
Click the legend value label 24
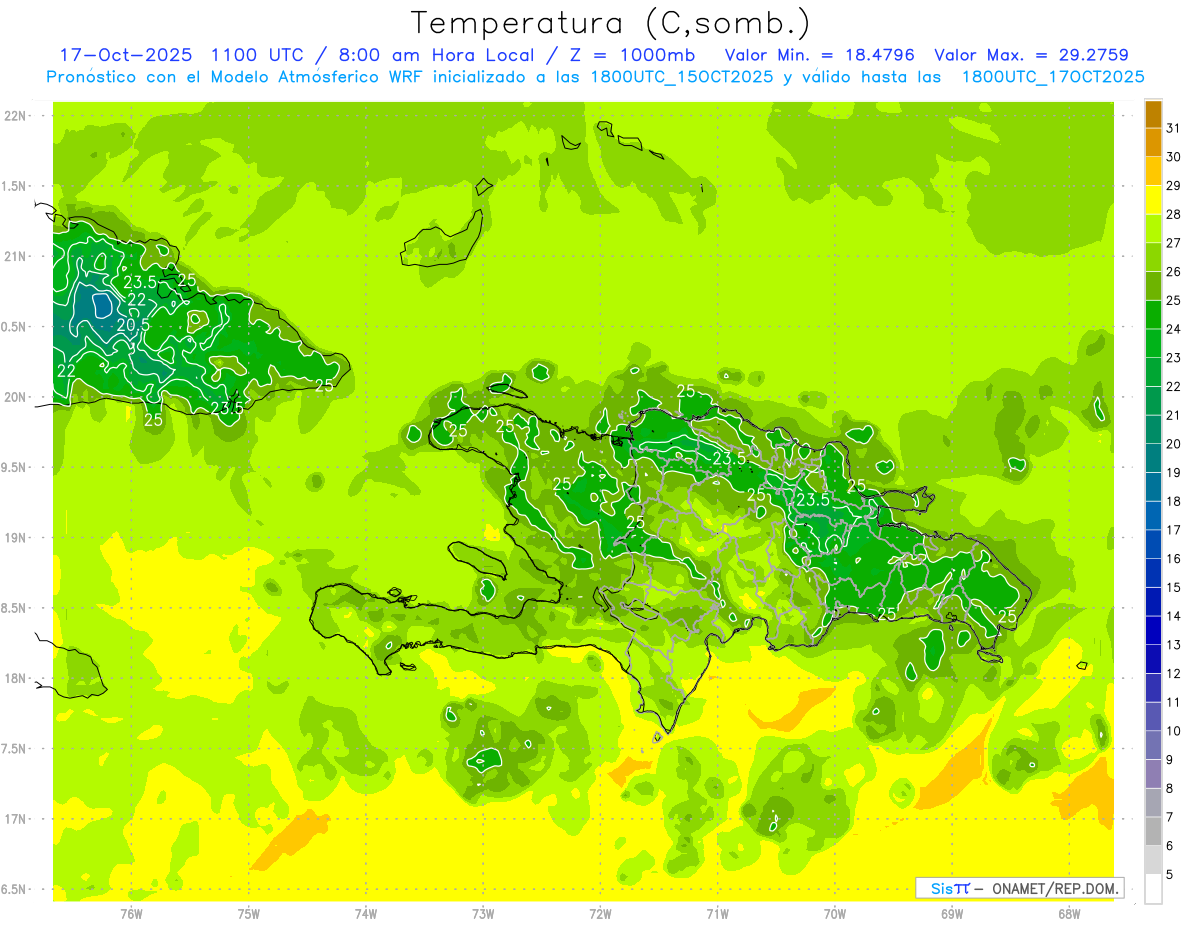[1173, 329]
